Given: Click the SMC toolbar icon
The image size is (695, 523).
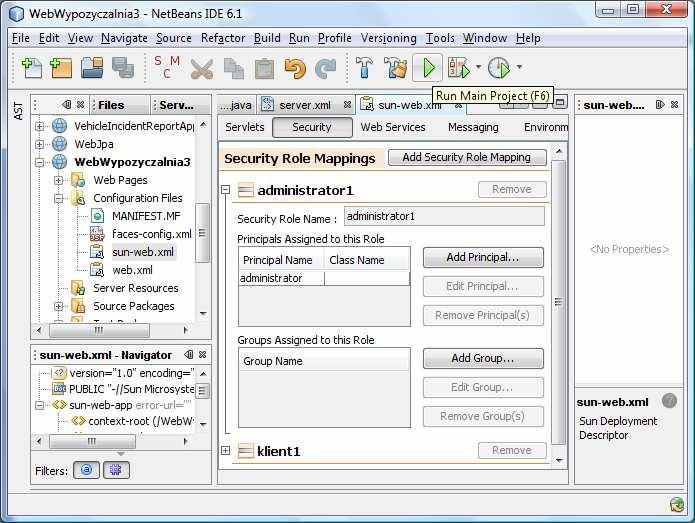Looking at the screenshot, I should coord(167,67).
